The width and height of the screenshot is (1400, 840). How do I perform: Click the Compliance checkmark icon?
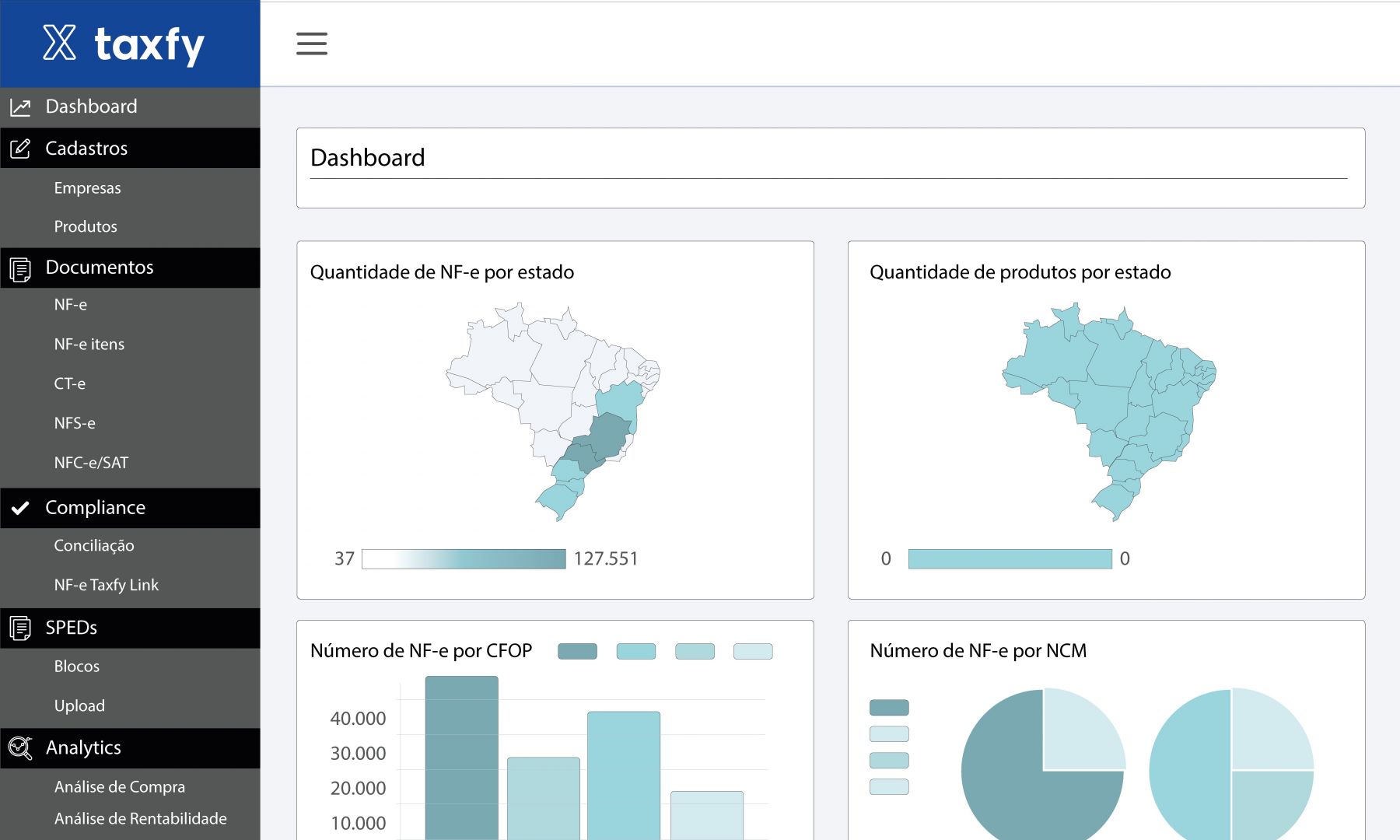click(x=20, y=508)
